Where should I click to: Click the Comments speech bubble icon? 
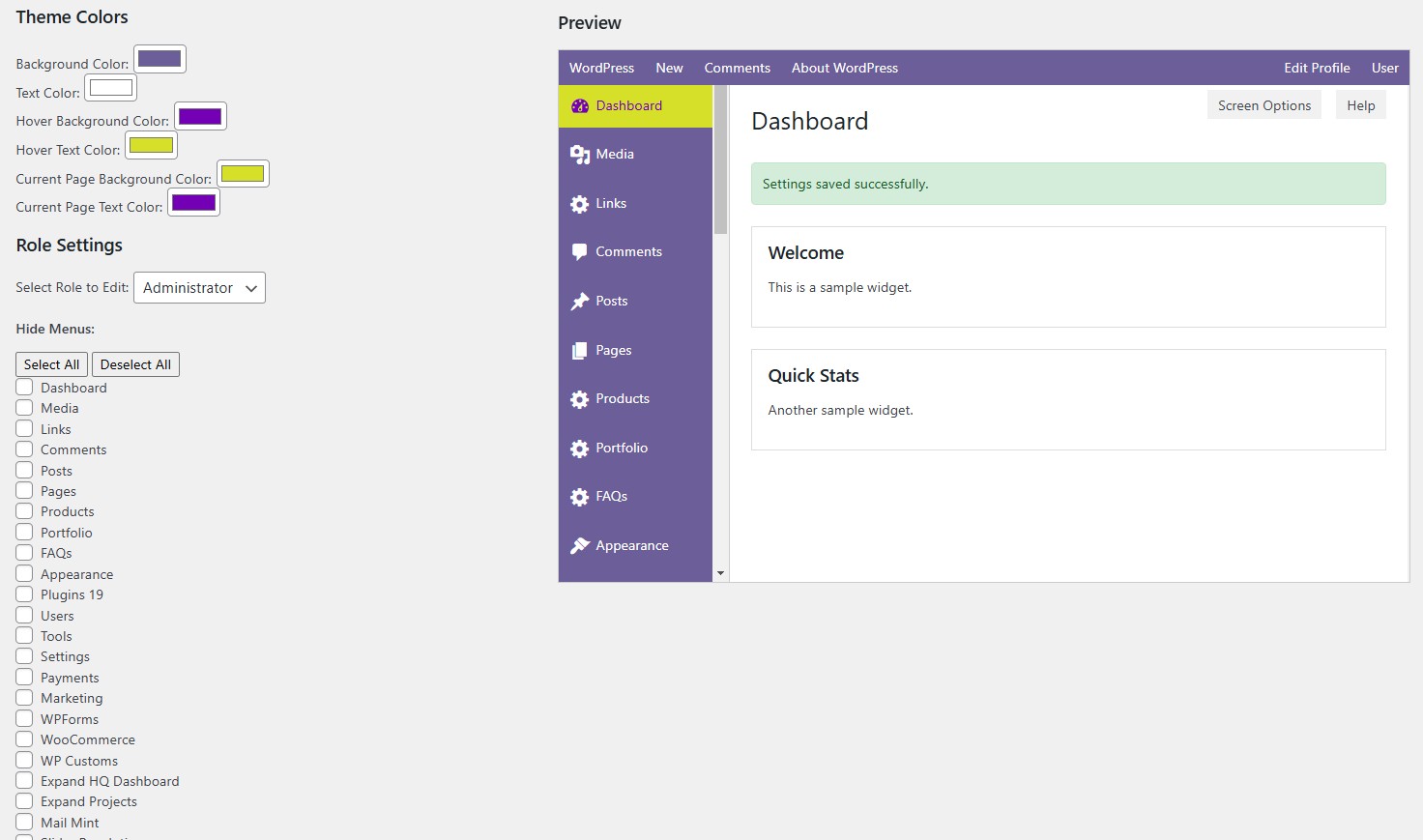coord(580,252)
